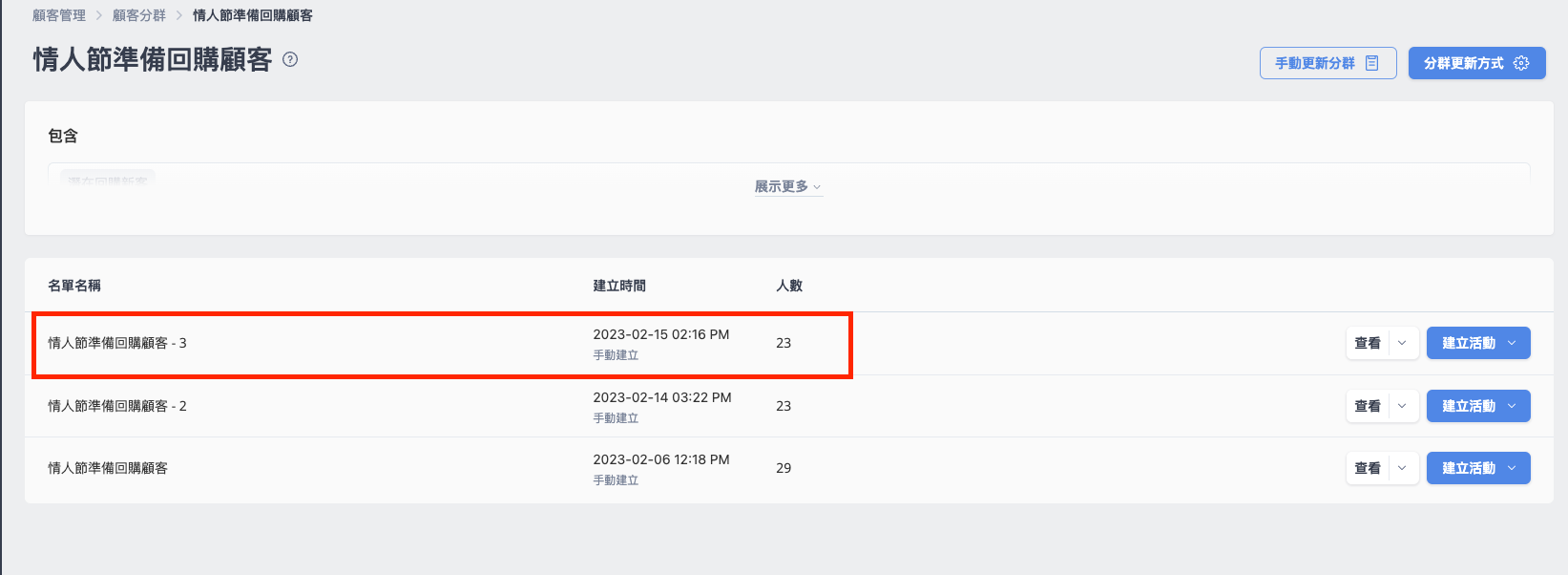Click 查看 for the 2023-02-06 list

[1368, 468]
